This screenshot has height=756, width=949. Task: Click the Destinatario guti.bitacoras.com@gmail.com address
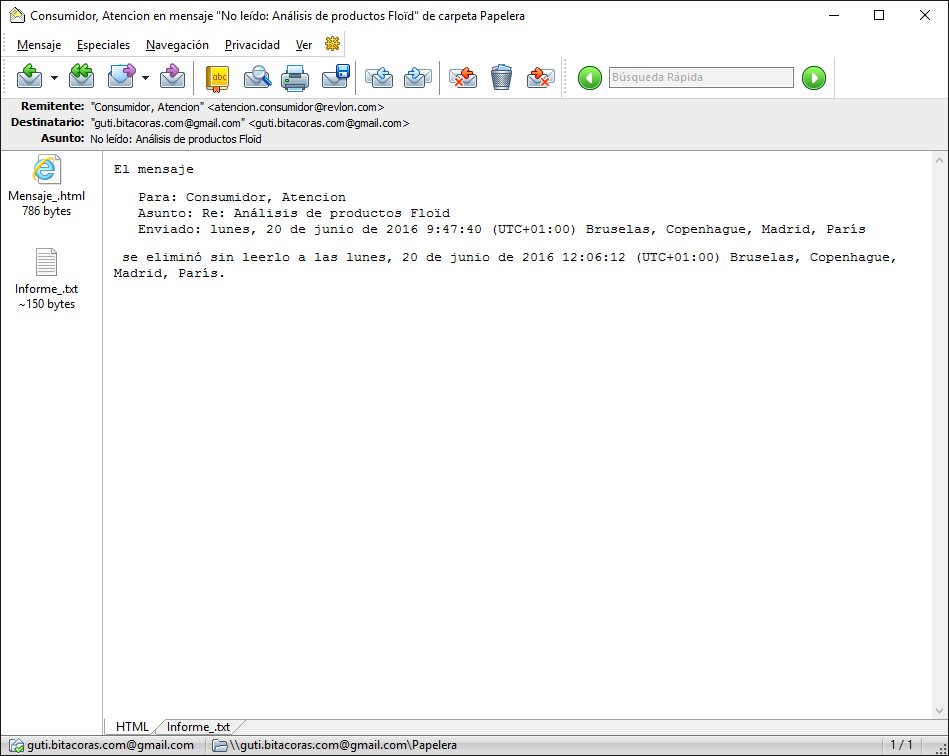[329, 123]
